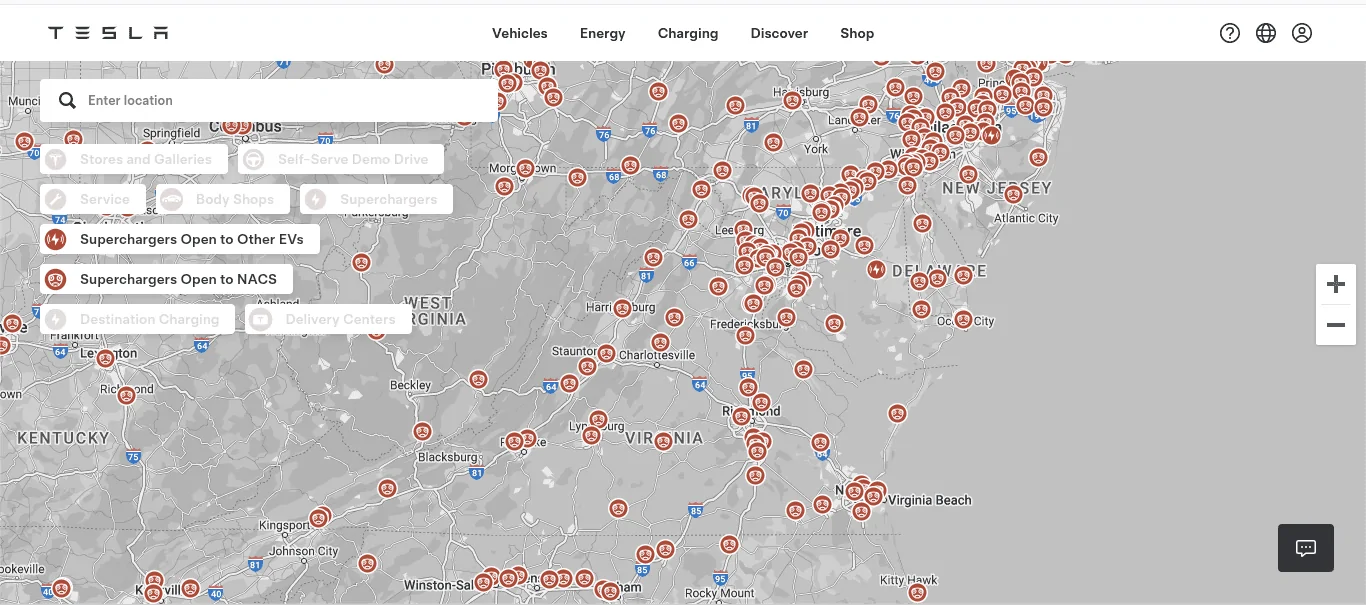Select the charger pin at Staunton
Screen dimensions: 1366x605
click(x=606, y=353)
